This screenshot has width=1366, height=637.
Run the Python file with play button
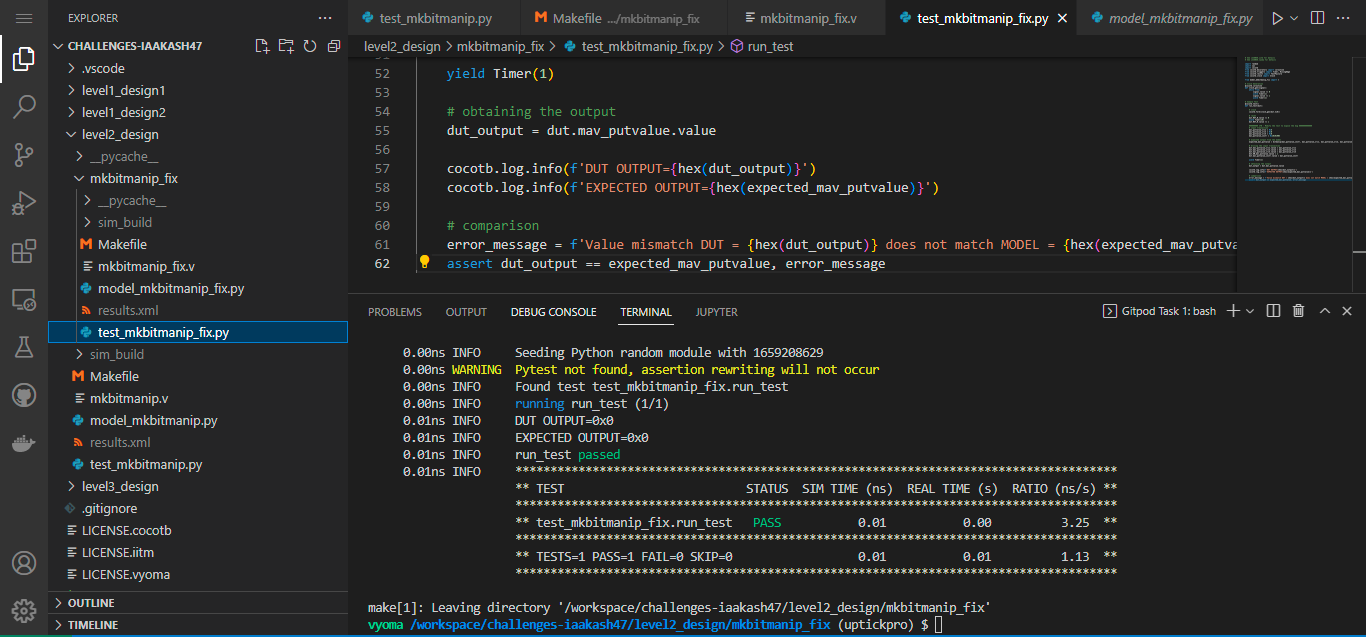(1276, 18)
